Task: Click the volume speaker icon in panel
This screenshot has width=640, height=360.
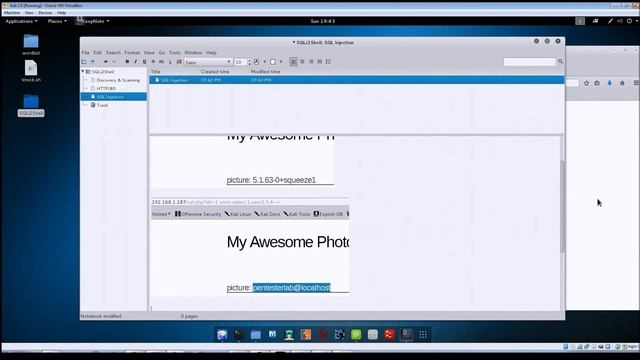Action: 620,21
